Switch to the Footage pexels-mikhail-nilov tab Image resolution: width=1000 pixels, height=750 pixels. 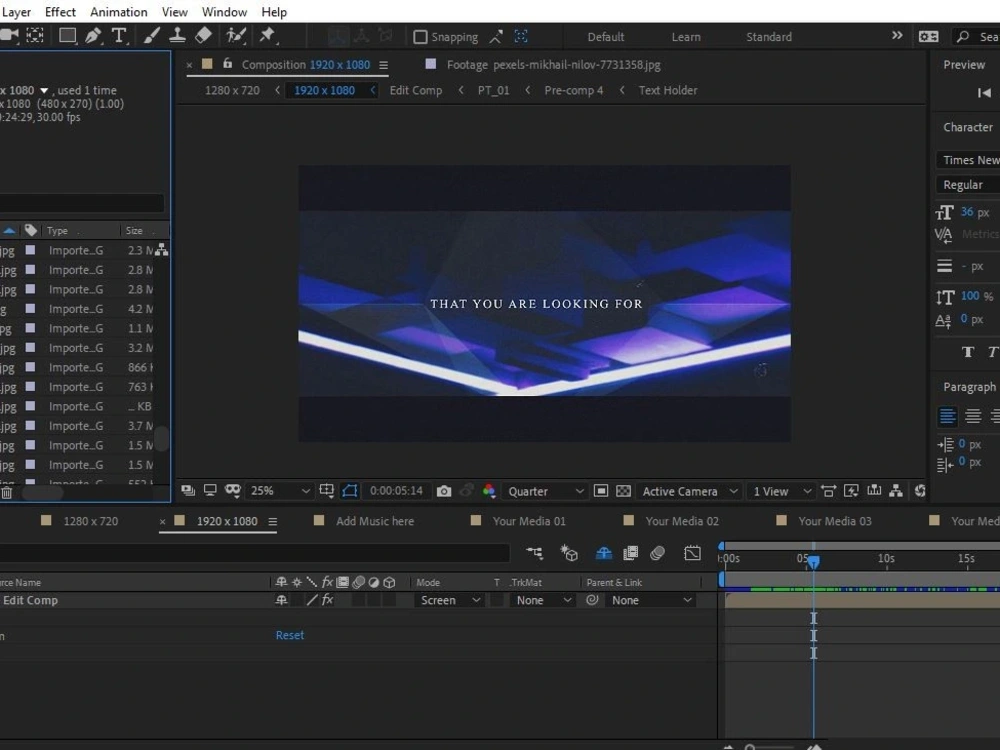(554, 64)
